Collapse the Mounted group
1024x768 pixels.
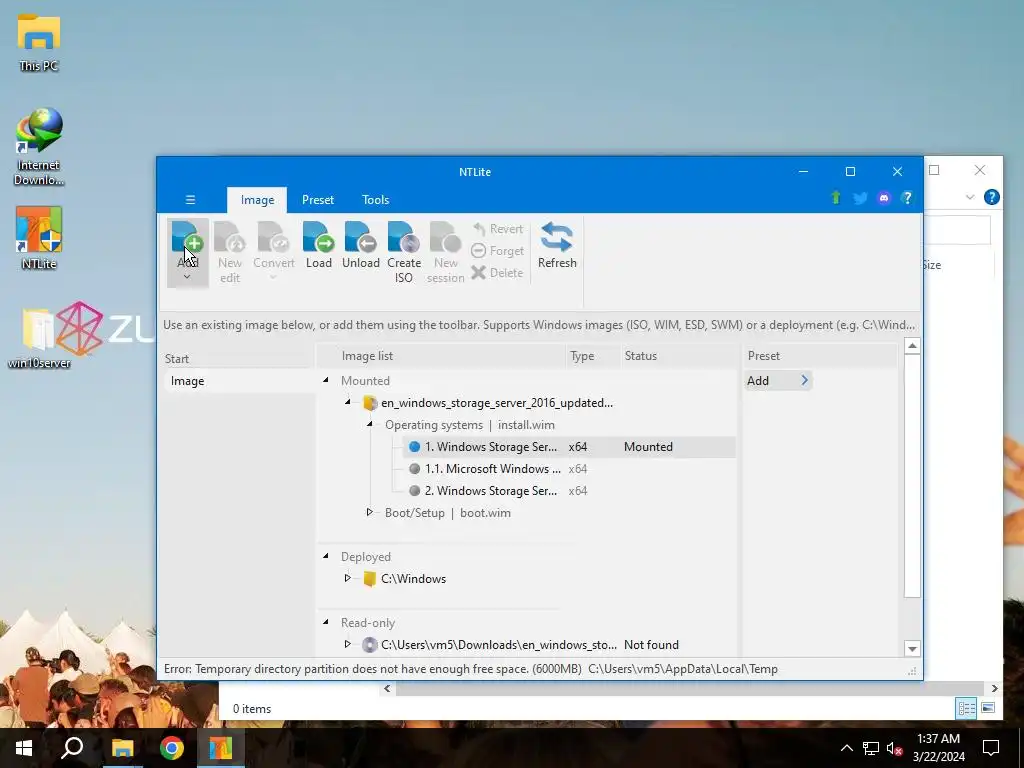point(325,380)
